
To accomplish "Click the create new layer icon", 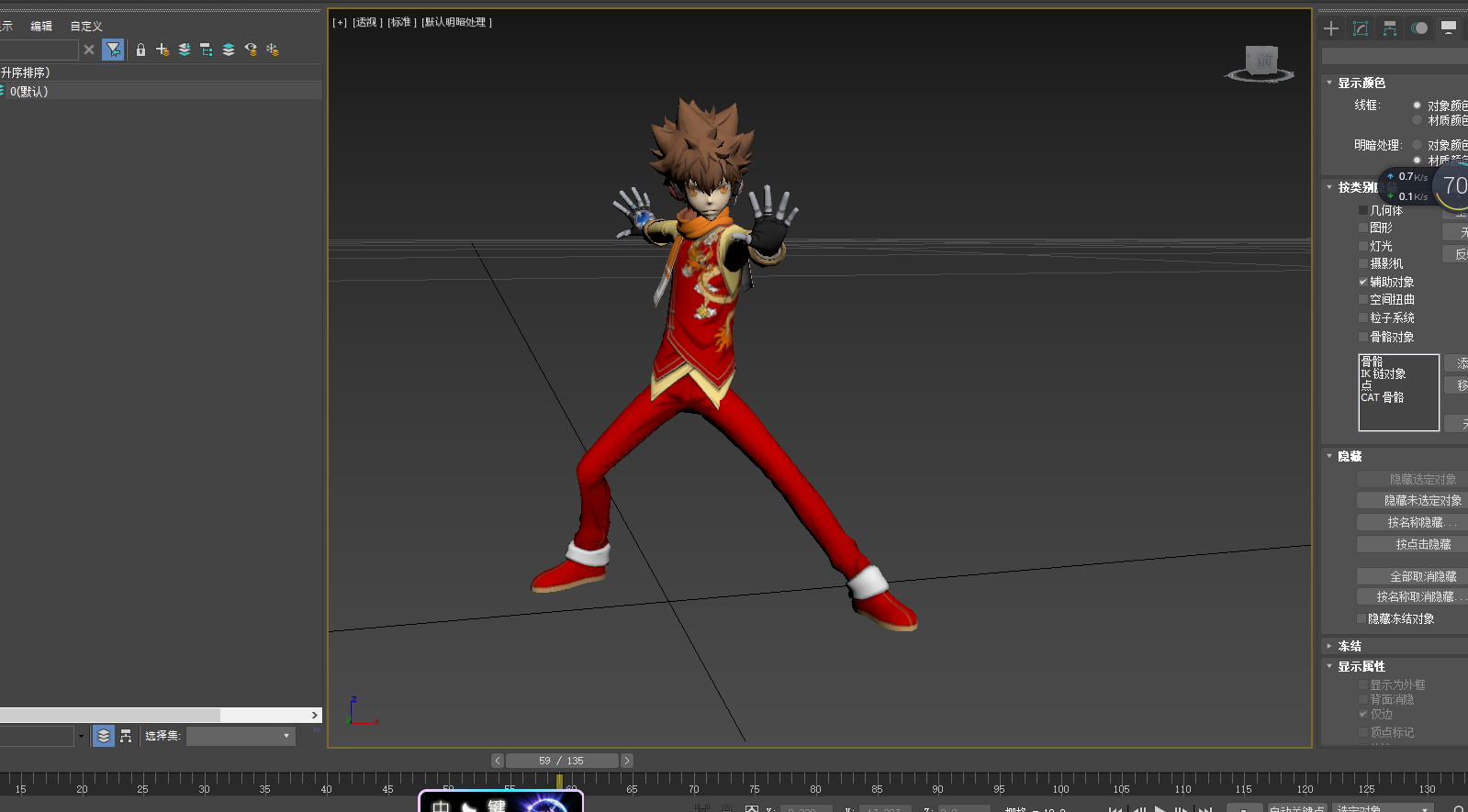I will [162, 50].
